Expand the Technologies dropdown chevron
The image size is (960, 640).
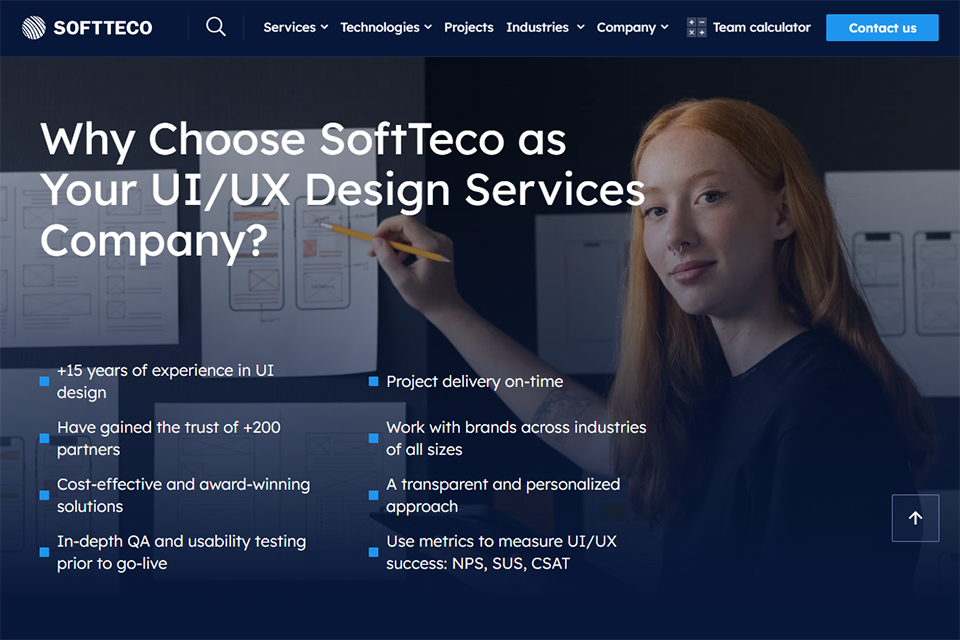(x=428, y=28)
